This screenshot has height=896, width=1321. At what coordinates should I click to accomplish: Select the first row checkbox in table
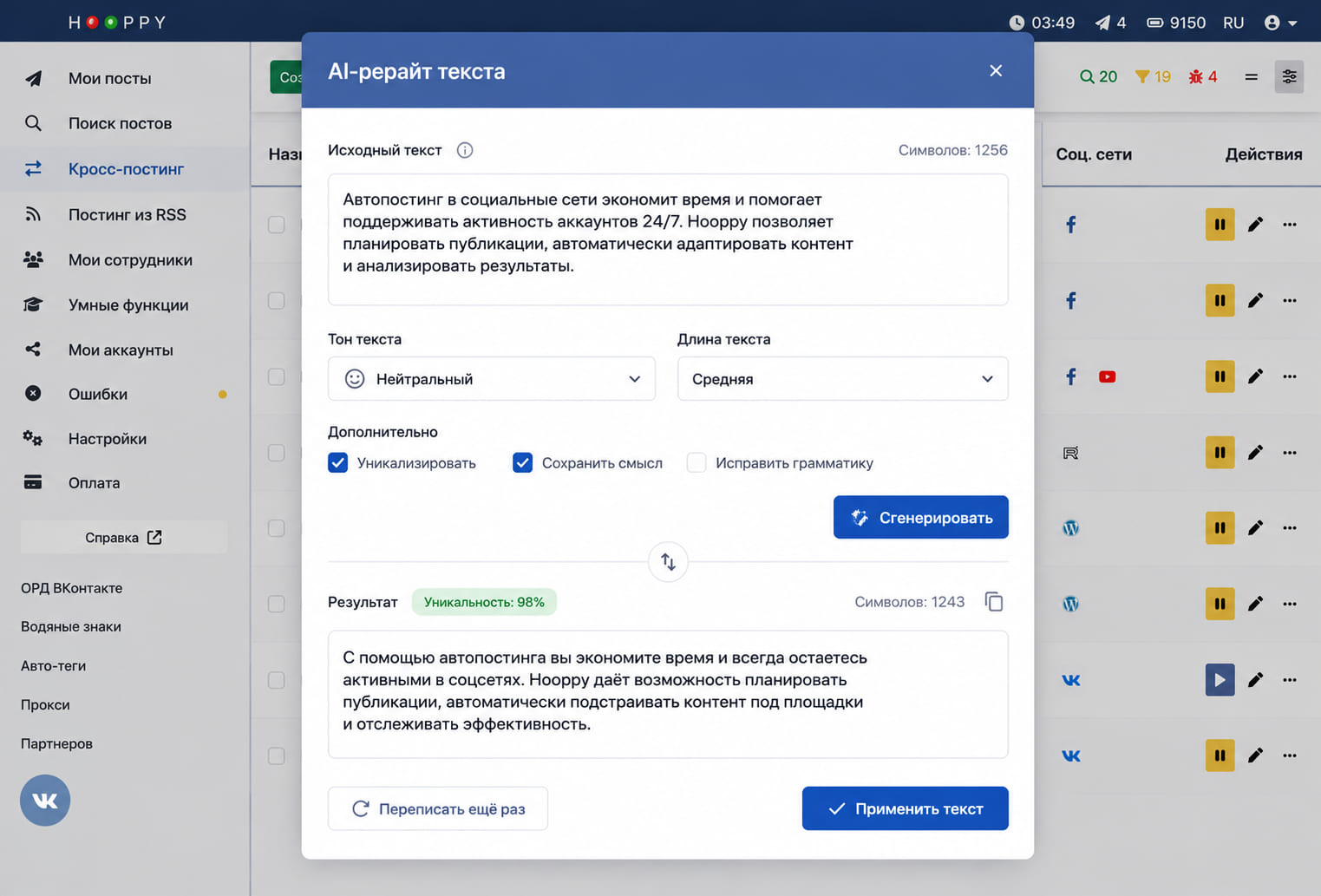coord(277,225)
